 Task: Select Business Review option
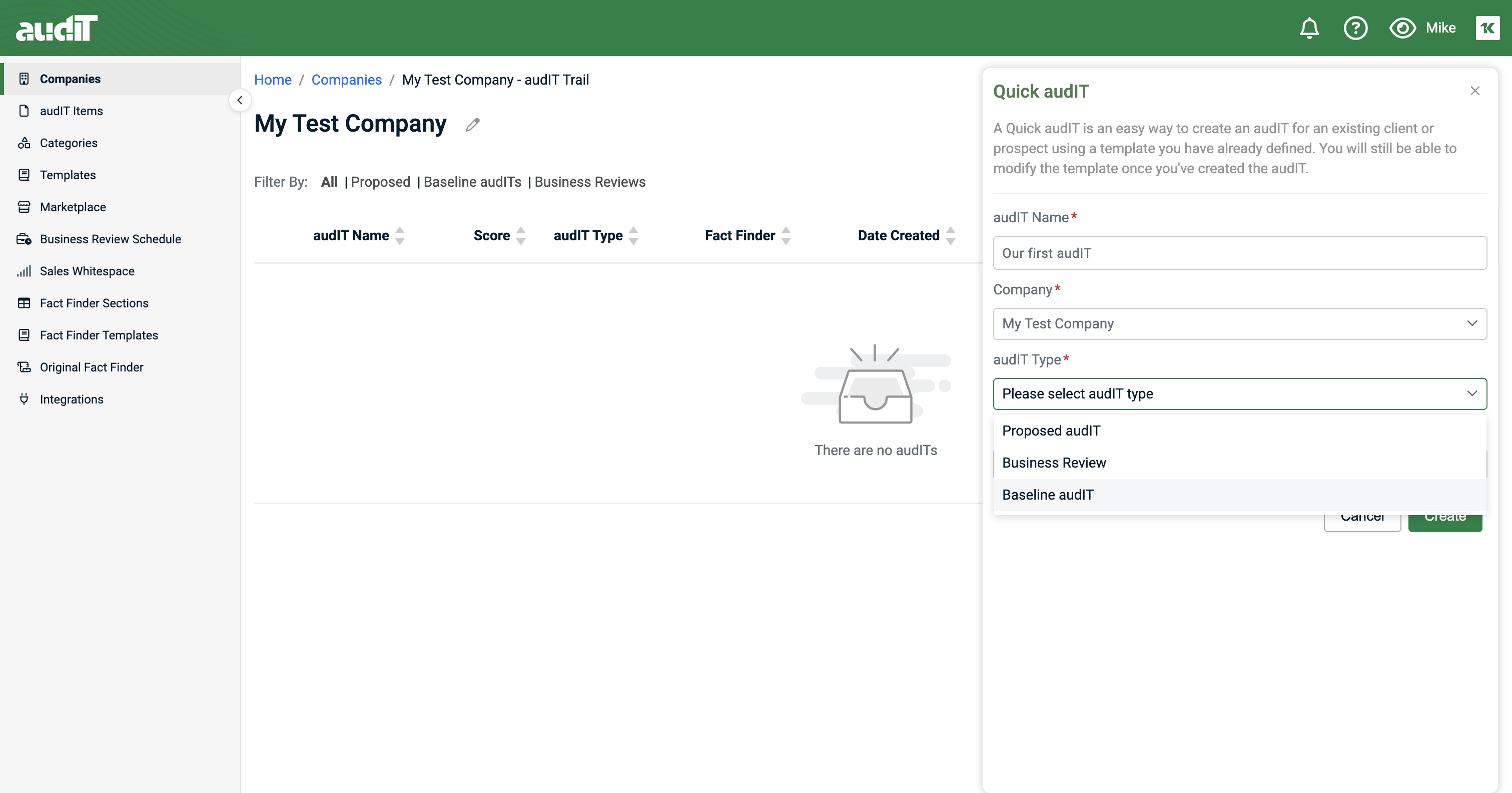pyautogui.click(x=1240, y=463)
